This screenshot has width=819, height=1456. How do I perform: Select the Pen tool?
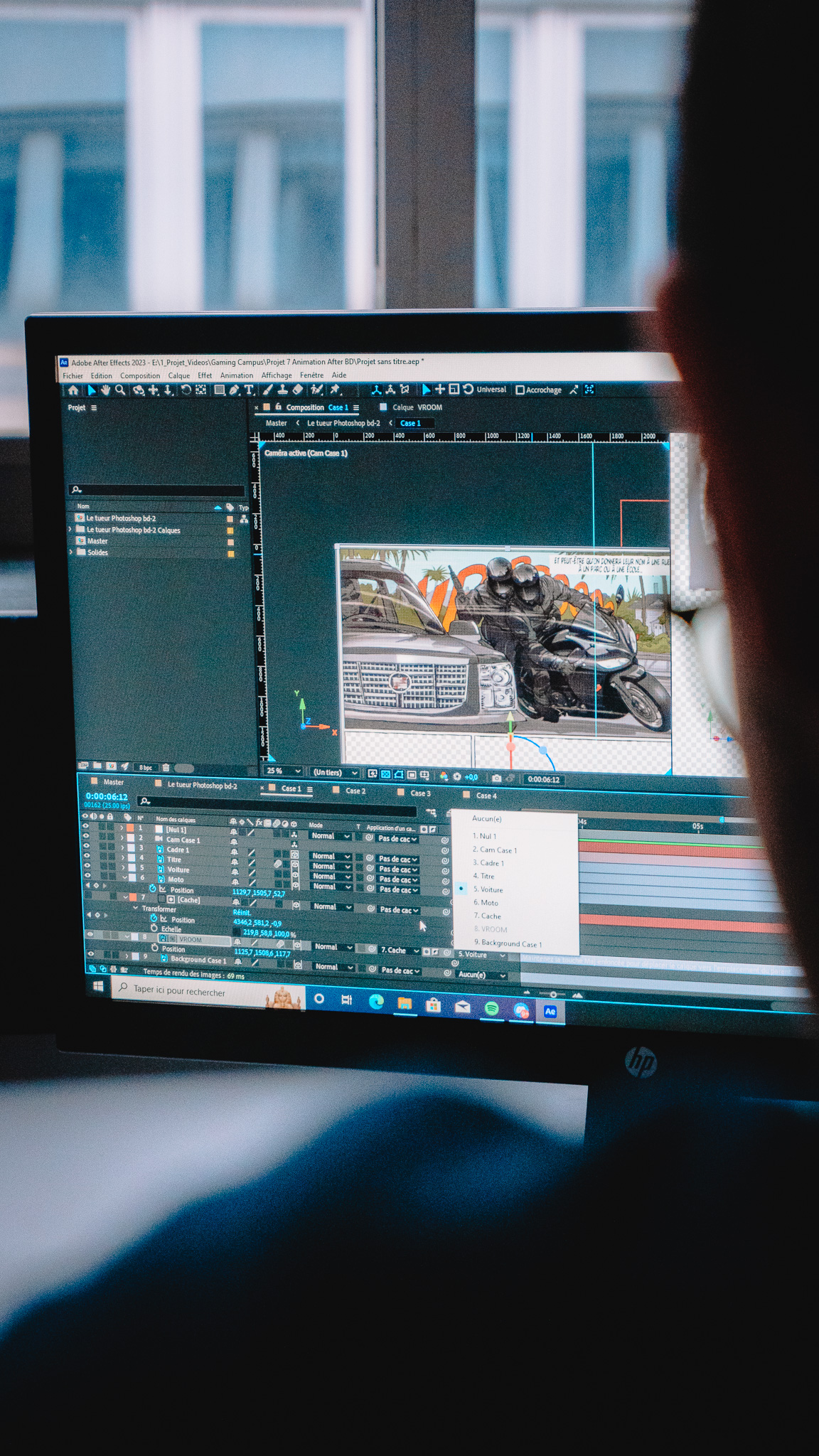click(234, 390)
